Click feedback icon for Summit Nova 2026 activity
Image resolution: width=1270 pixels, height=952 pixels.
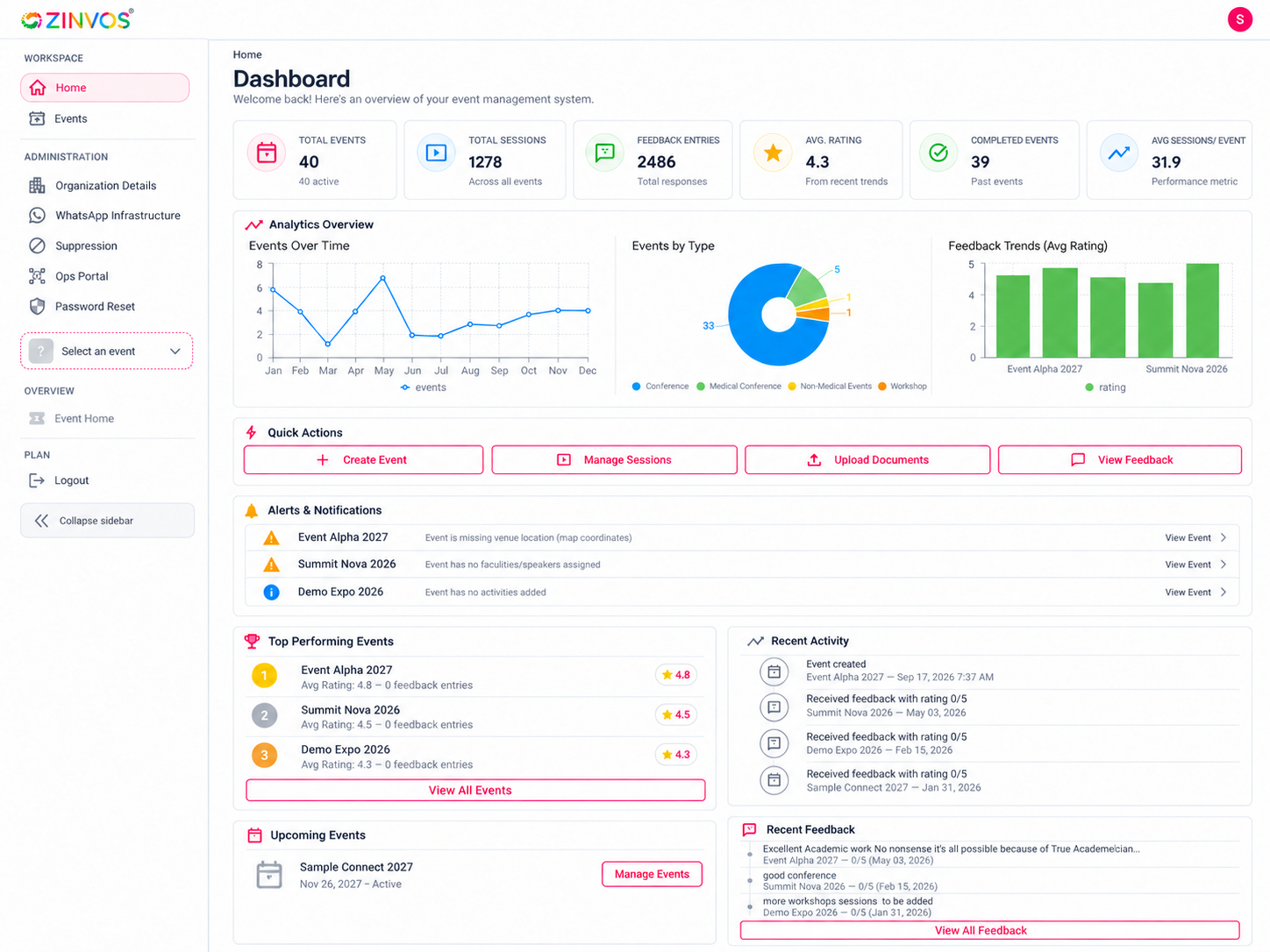pyautogui.click(x=774, y=707)
